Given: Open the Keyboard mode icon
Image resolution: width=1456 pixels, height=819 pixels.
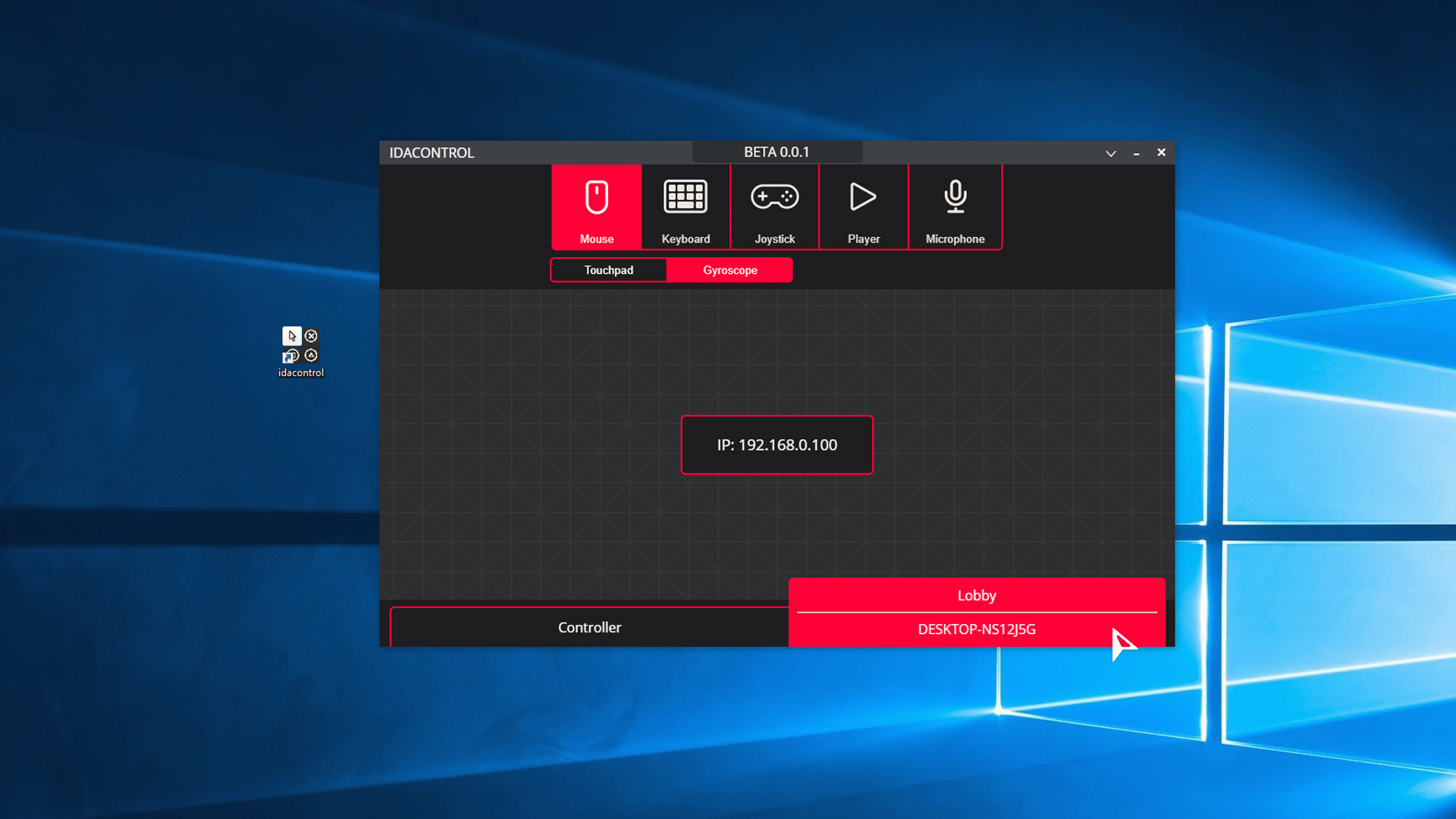Looking at the screenshot, I should 686,197.
